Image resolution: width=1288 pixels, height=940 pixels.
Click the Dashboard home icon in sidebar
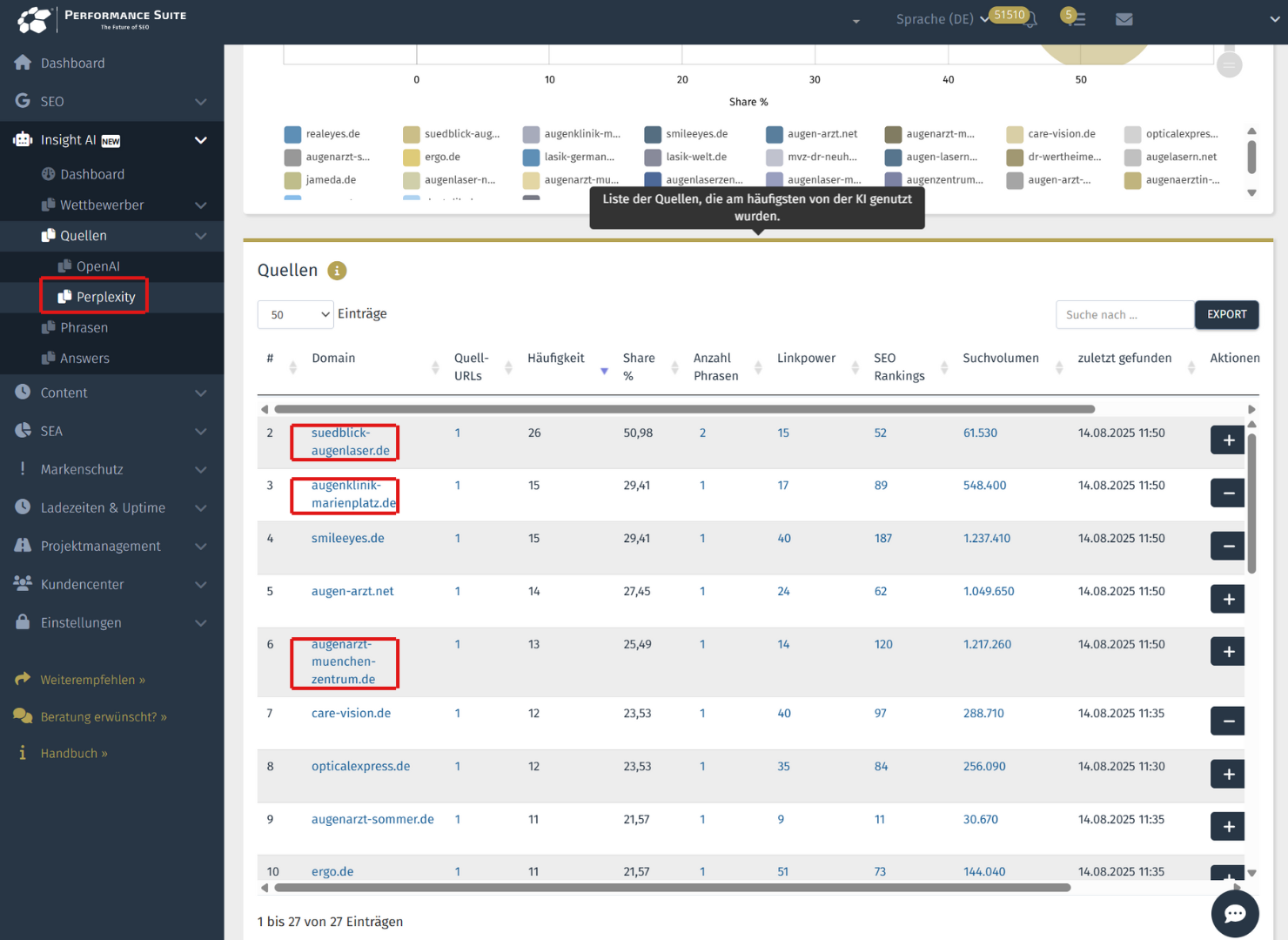tap(23, 63)
